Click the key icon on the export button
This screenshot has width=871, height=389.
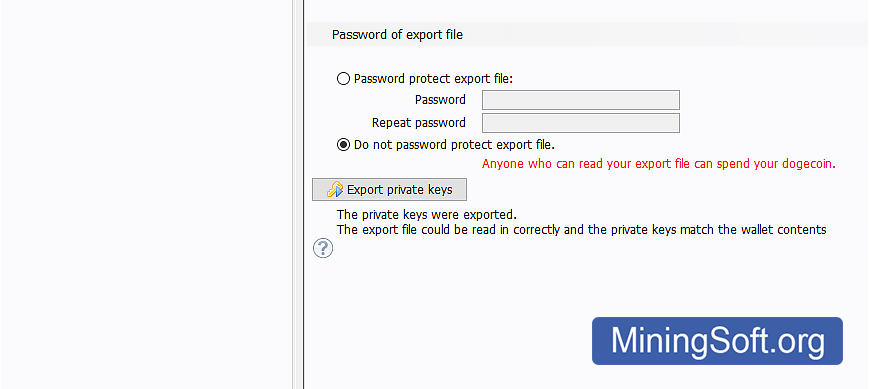[335, 190]
